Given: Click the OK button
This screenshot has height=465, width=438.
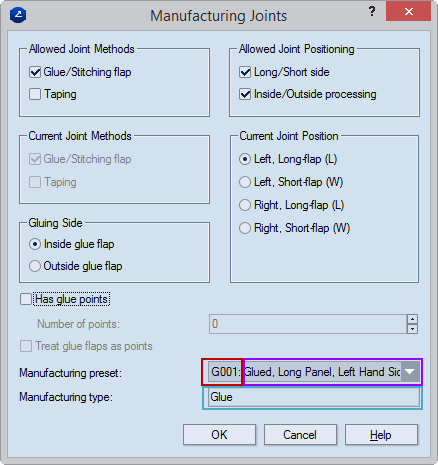Looking at the screenshot, I should (219, 435).
